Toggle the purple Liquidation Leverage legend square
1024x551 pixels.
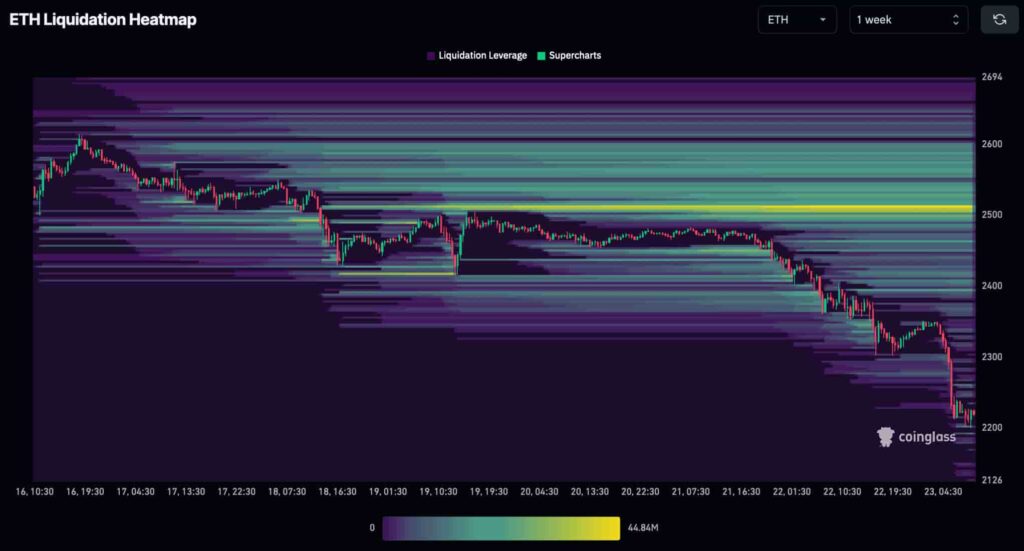pyautogui.click(x=431, y=56)
